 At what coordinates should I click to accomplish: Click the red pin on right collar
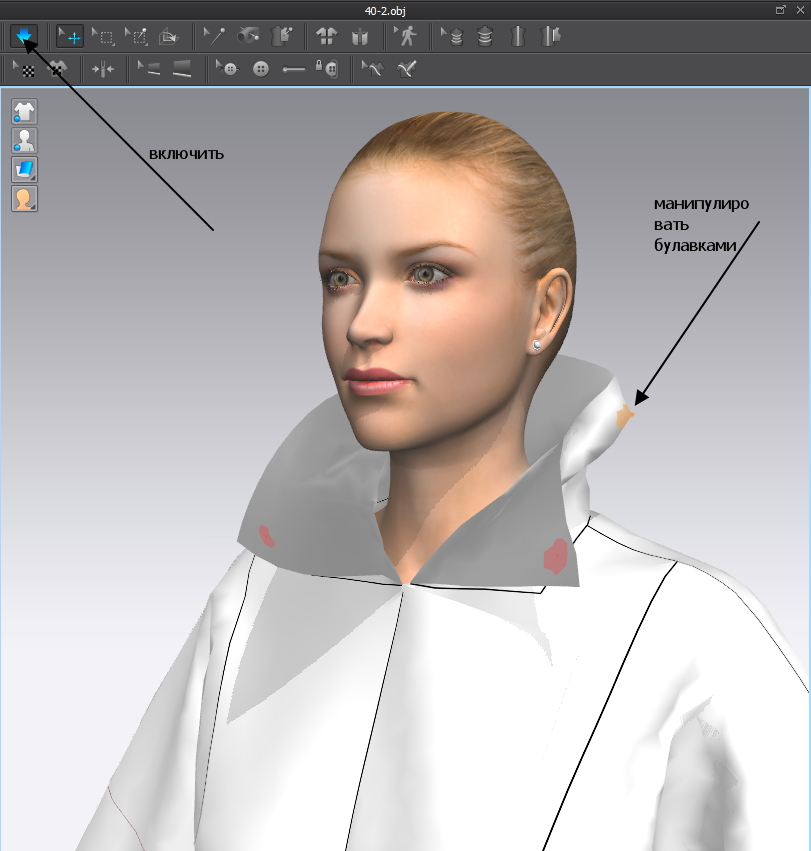554,556
